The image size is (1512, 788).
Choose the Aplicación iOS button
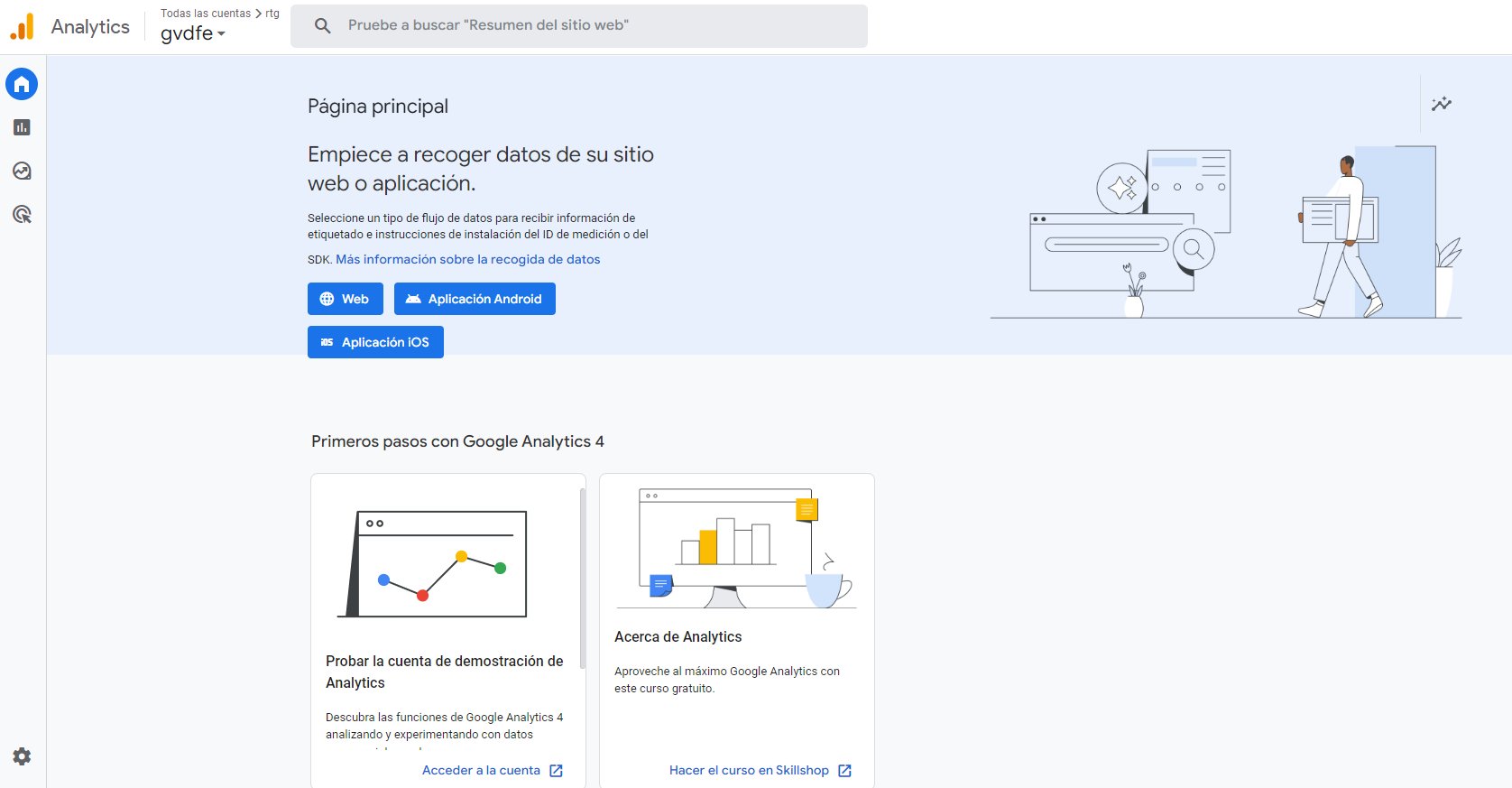(x=375, y=342)
